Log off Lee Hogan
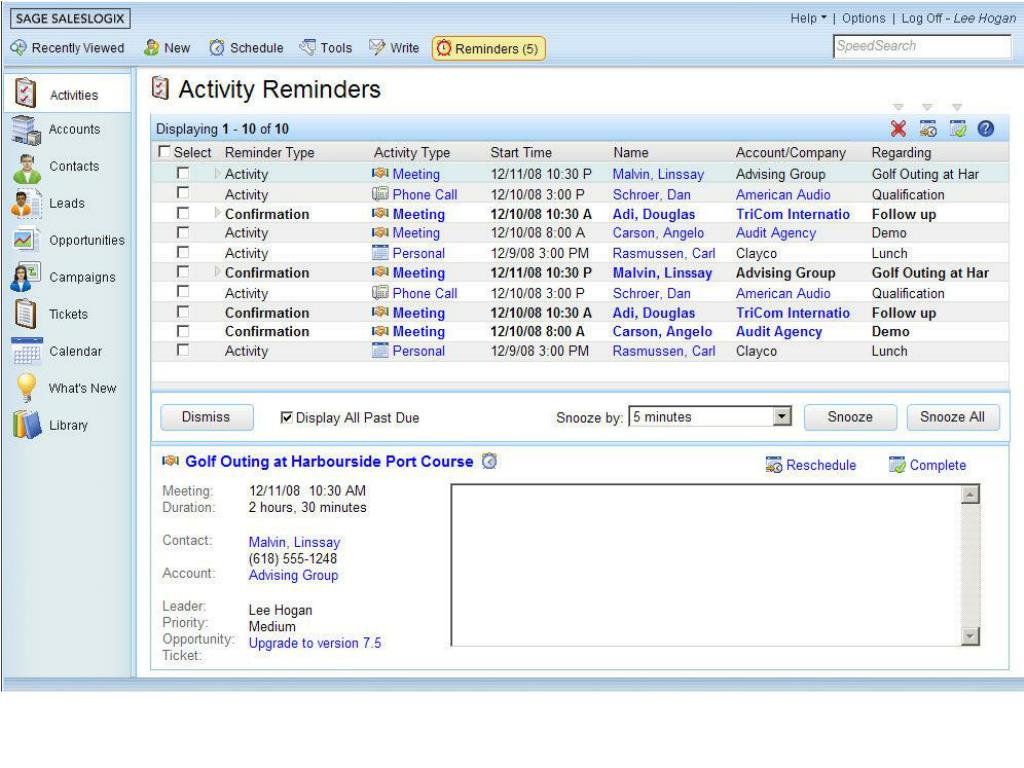Viewport: 1024px width, 768px height. point(958,18)
